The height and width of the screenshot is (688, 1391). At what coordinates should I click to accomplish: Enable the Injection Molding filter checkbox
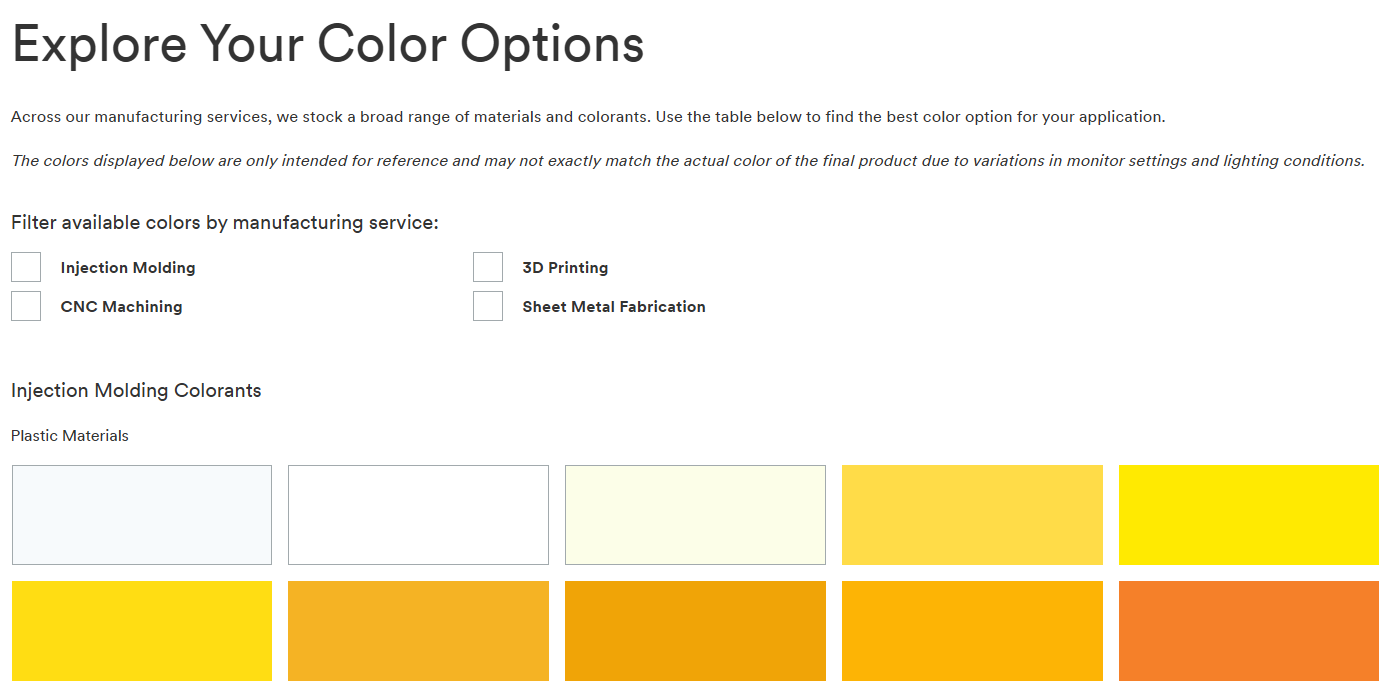pos(26,266)
